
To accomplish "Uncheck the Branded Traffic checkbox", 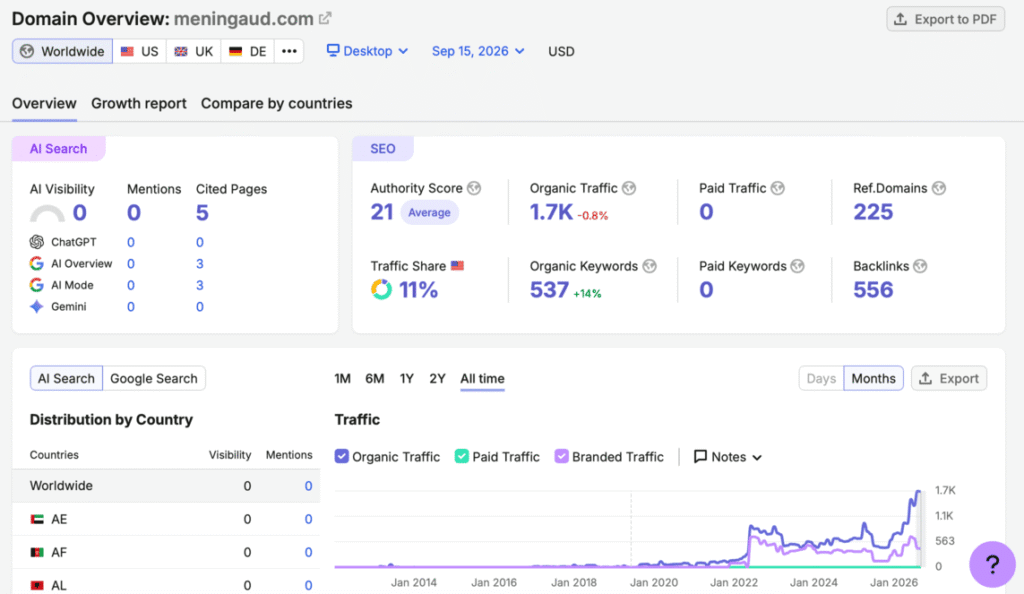I will pos(561,456).
